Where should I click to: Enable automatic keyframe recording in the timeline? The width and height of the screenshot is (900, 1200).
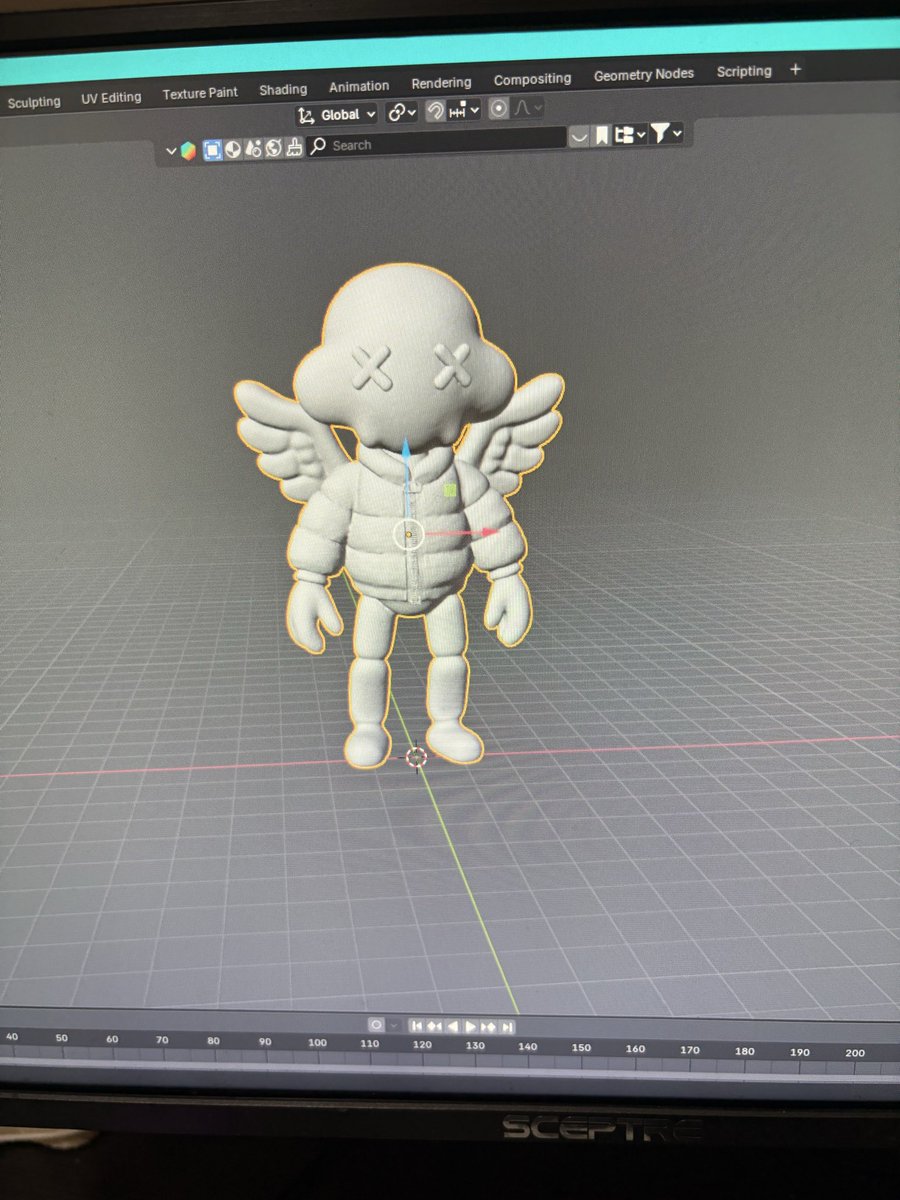coord(377,1025)
